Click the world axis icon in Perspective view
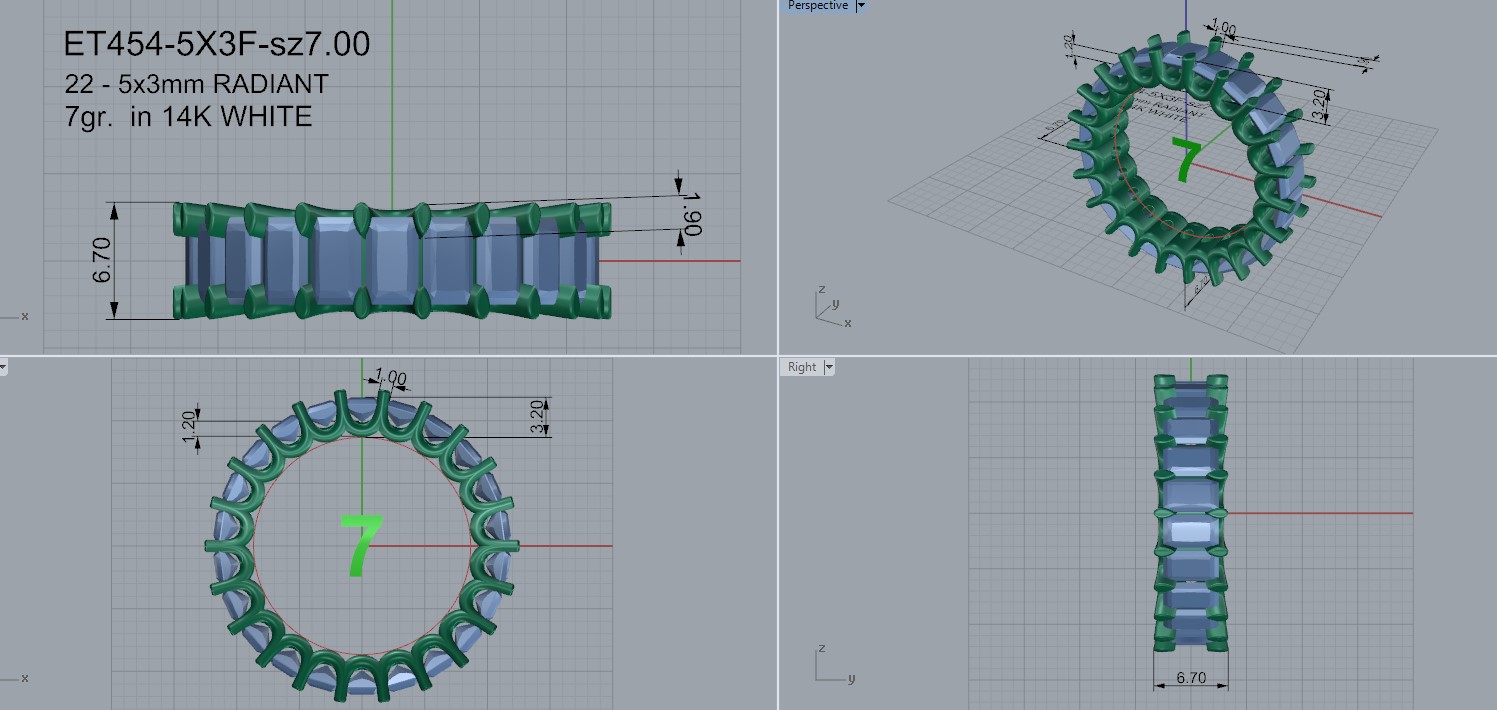Image resolution: width=1497 pixels, height=710 pixels. click(x=829, y=307)
